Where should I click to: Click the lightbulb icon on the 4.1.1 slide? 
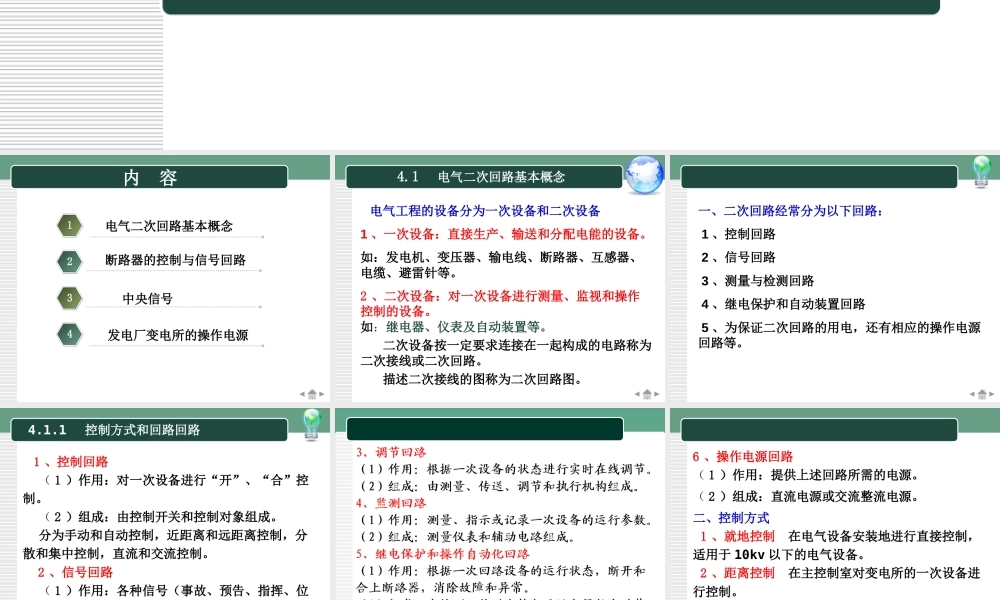[x=311, y=425]
